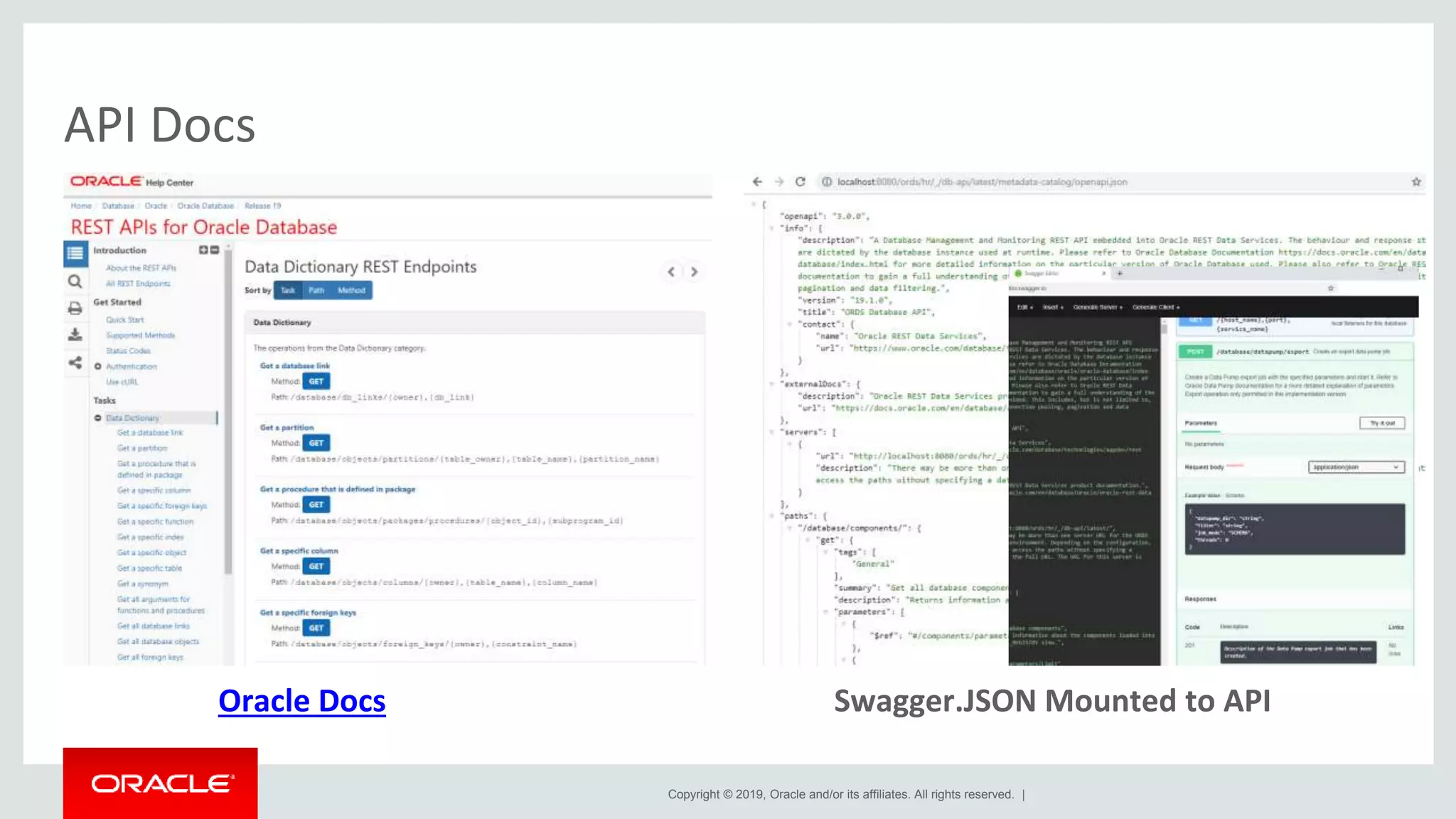The height and width of the screenshot is (819, 1456).
Task: Bookmark the page with the star icon
Action: click(x=1416, y=182)
